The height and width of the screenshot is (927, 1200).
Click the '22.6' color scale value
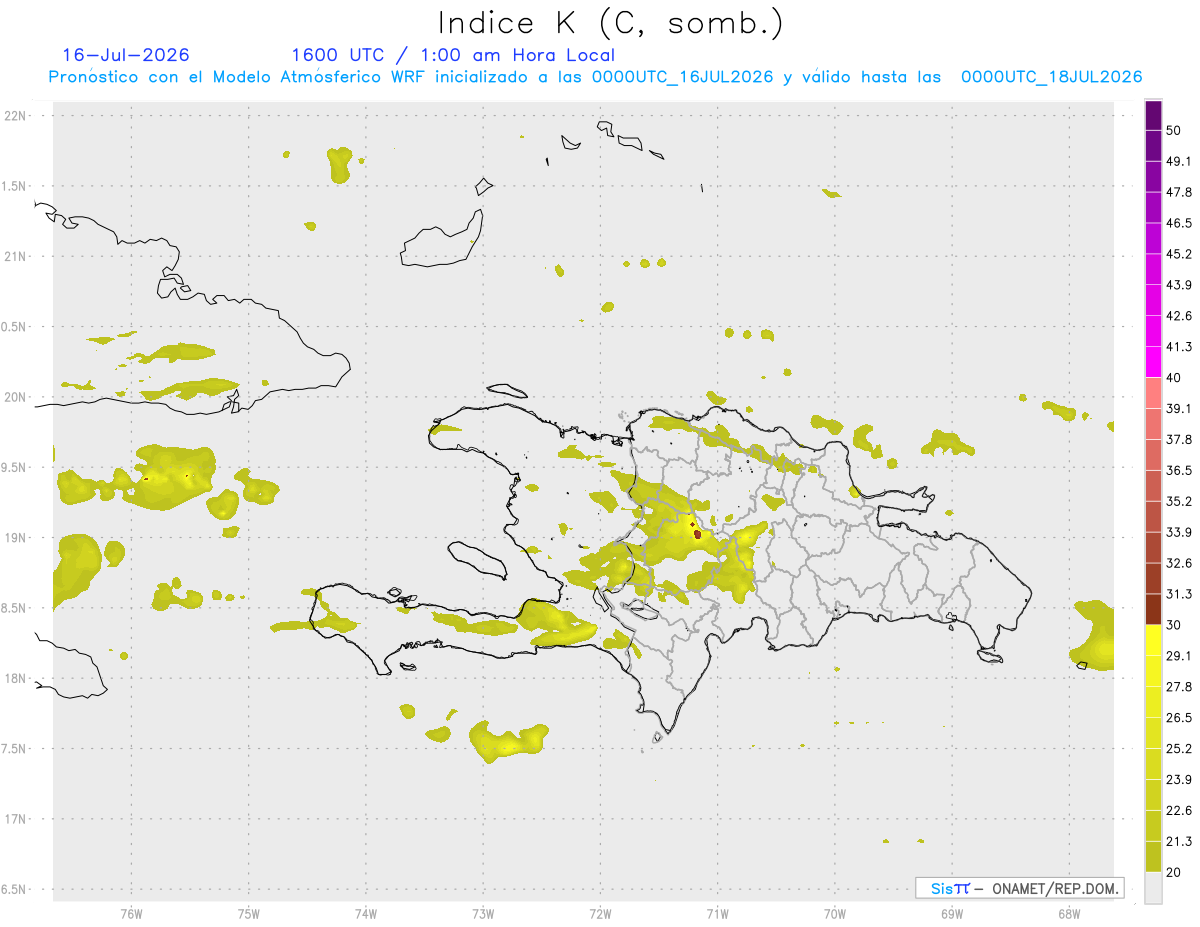[x=1178, y=810]
